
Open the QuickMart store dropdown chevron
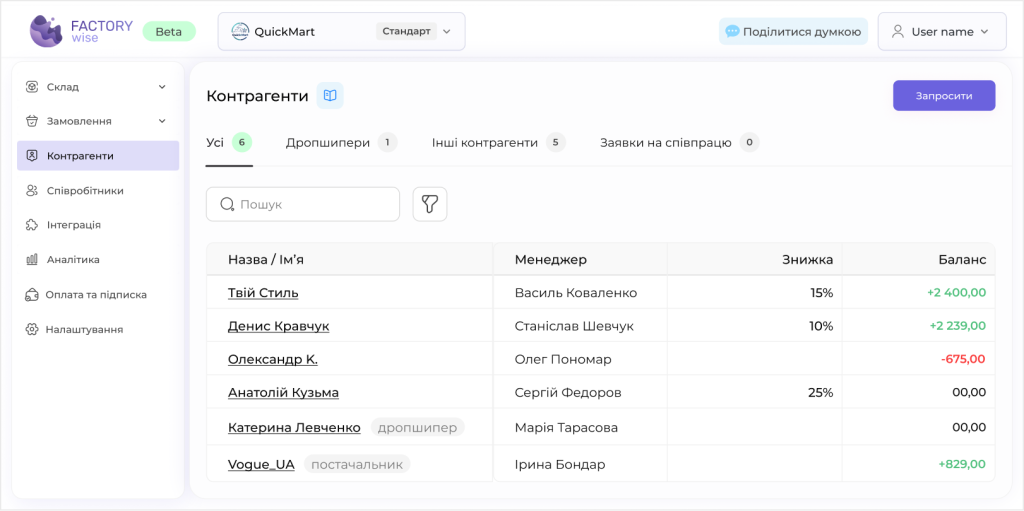447,31
